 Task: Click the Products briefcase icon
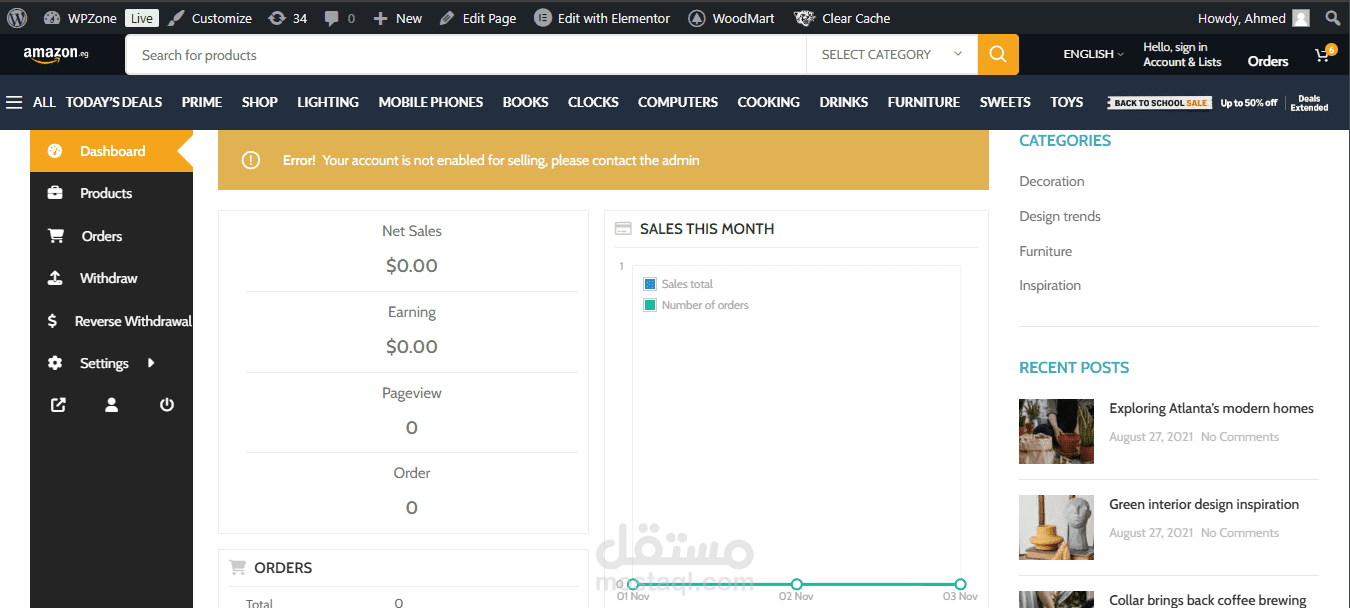point(55,193)
